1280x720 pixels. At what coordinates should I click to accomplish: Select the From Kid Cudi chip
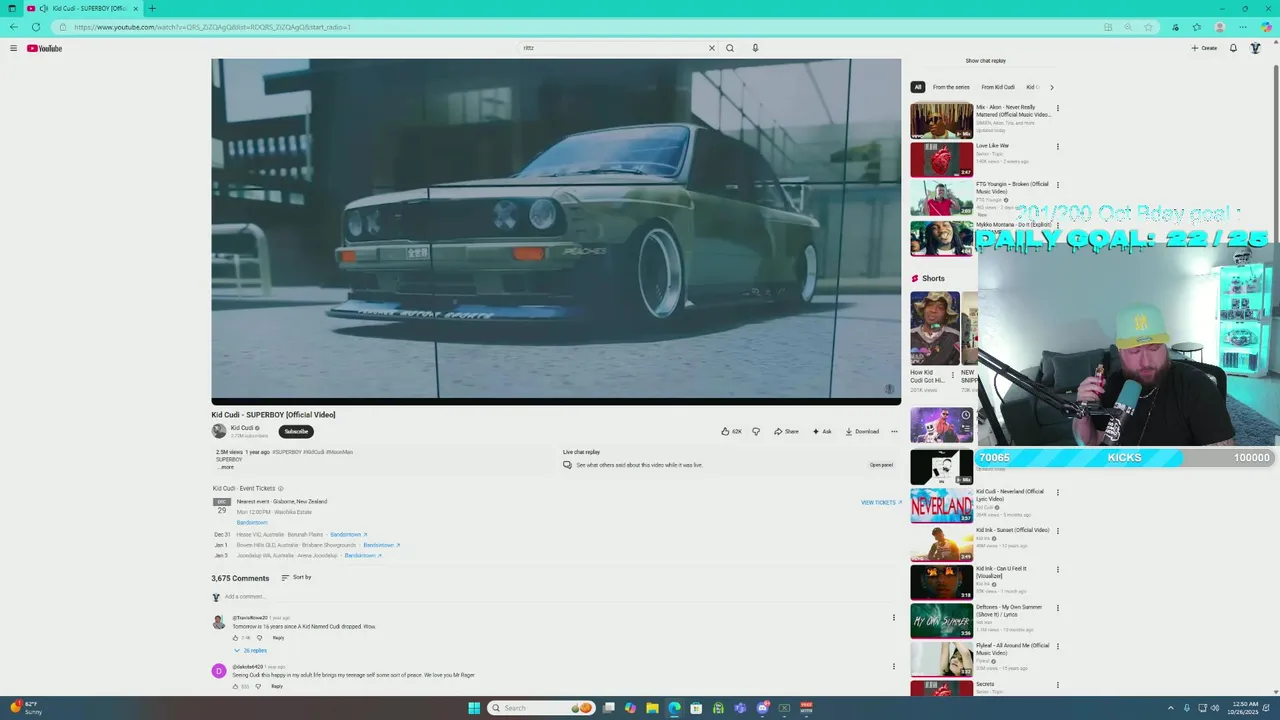point(998,87)
